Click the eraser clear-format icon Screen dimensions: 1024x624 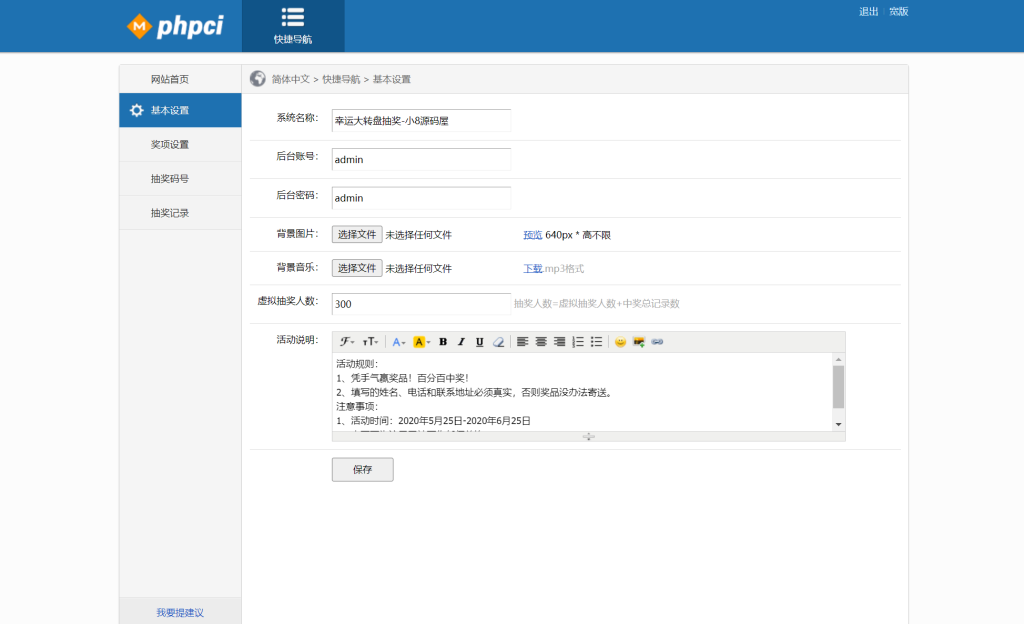498,342
